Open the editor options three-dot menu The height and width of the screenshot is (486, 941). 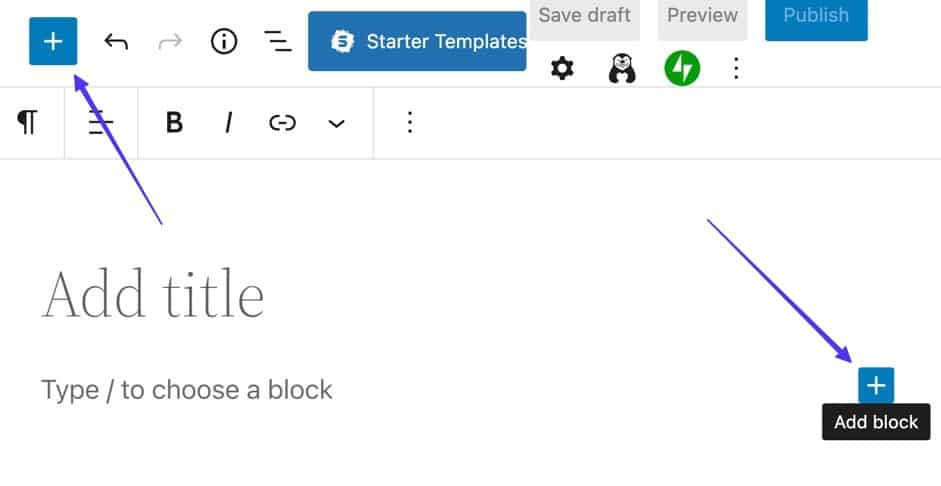click(x=736, y=68)
